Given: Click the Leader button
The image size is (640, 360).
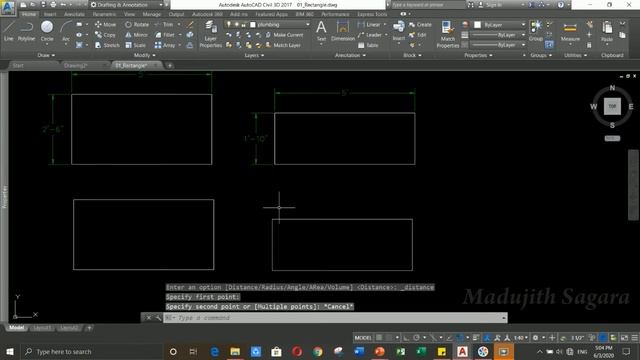Looking at the screenshot, I should point(370,35).
